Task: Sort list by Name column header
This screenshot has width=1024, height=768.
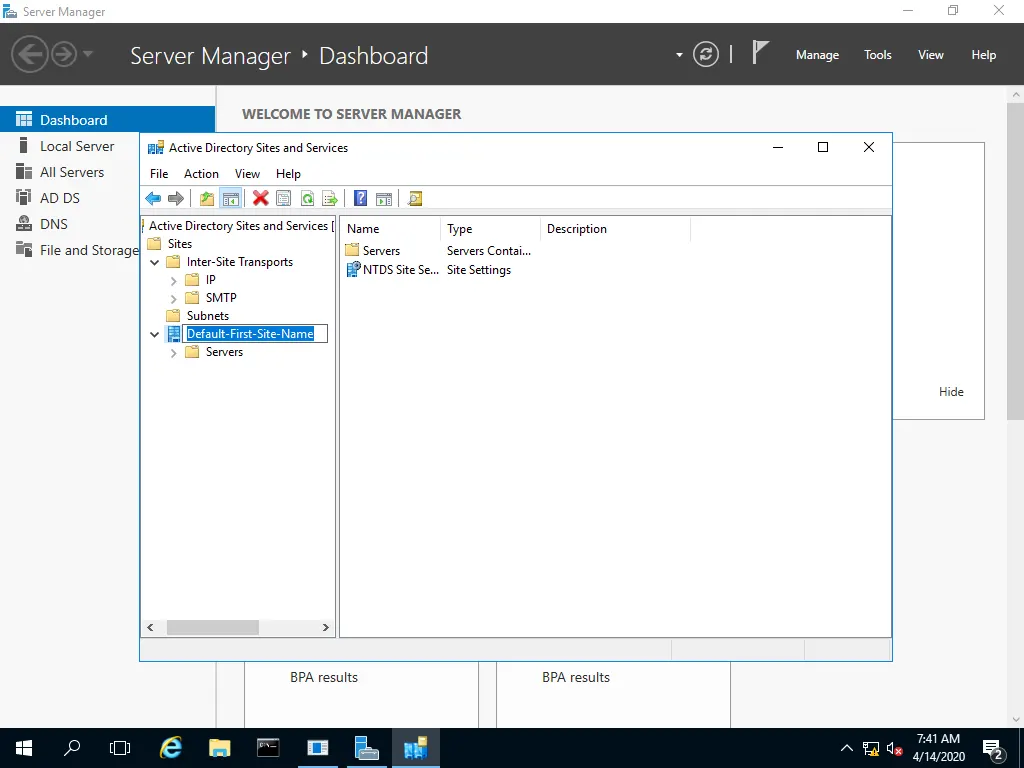Action: 391,229
